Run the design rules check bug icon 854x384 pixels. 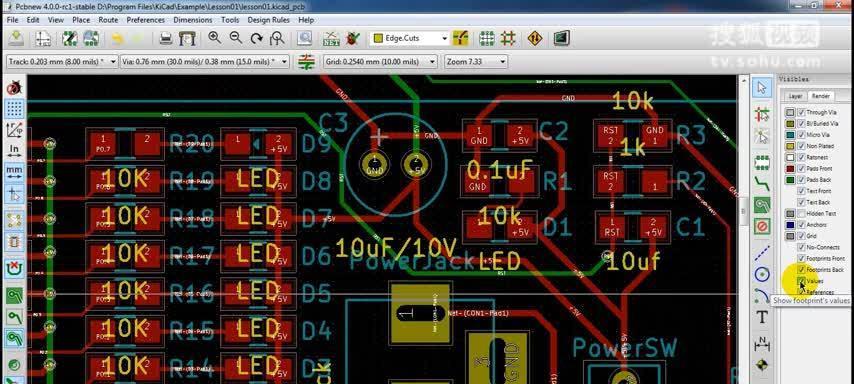[353, 38]
